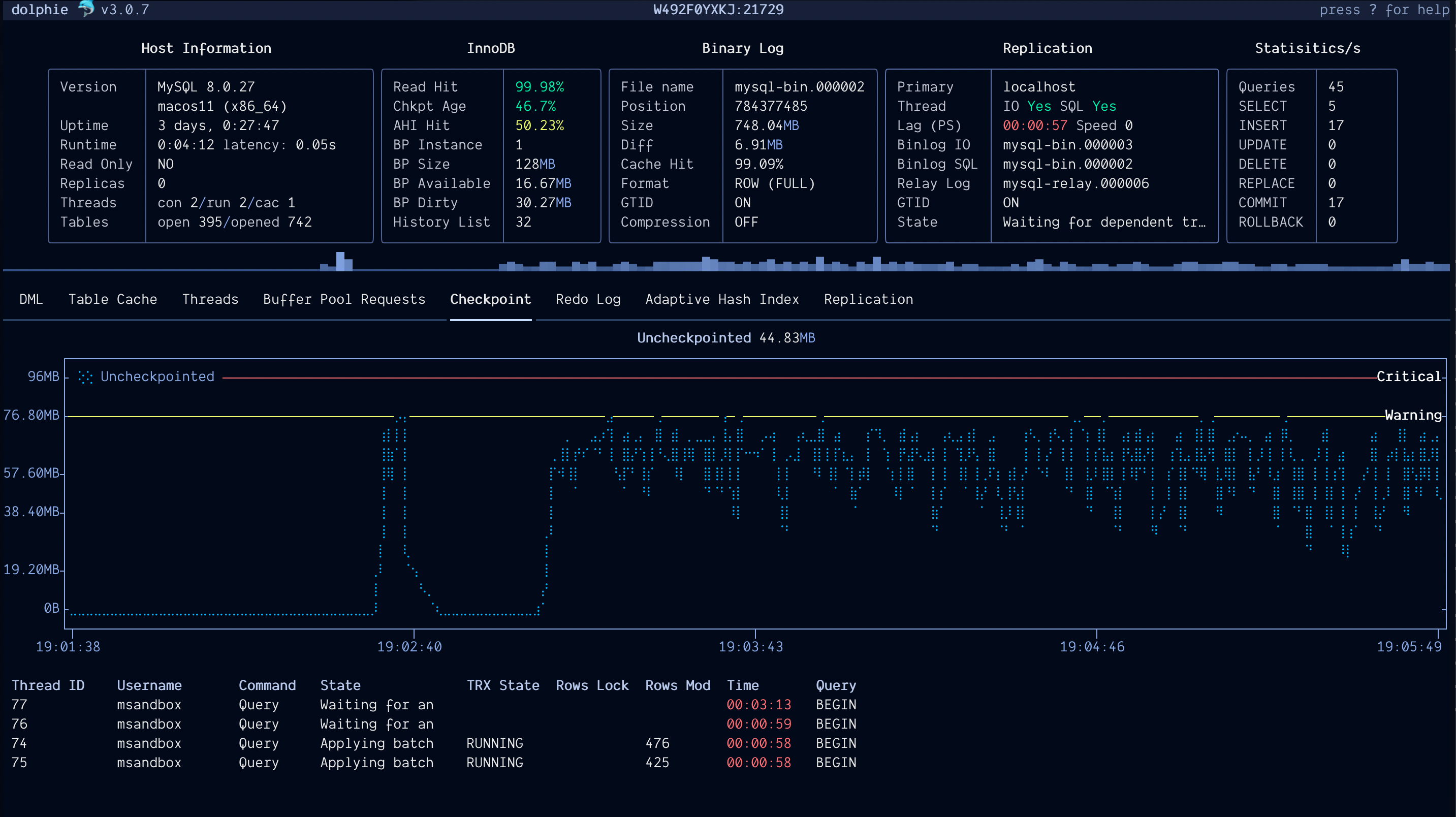Image resolution: width=1456 pixels, height=817 pixels.
Task: Click the Host Information panel title
Action: tap(206, 48)
